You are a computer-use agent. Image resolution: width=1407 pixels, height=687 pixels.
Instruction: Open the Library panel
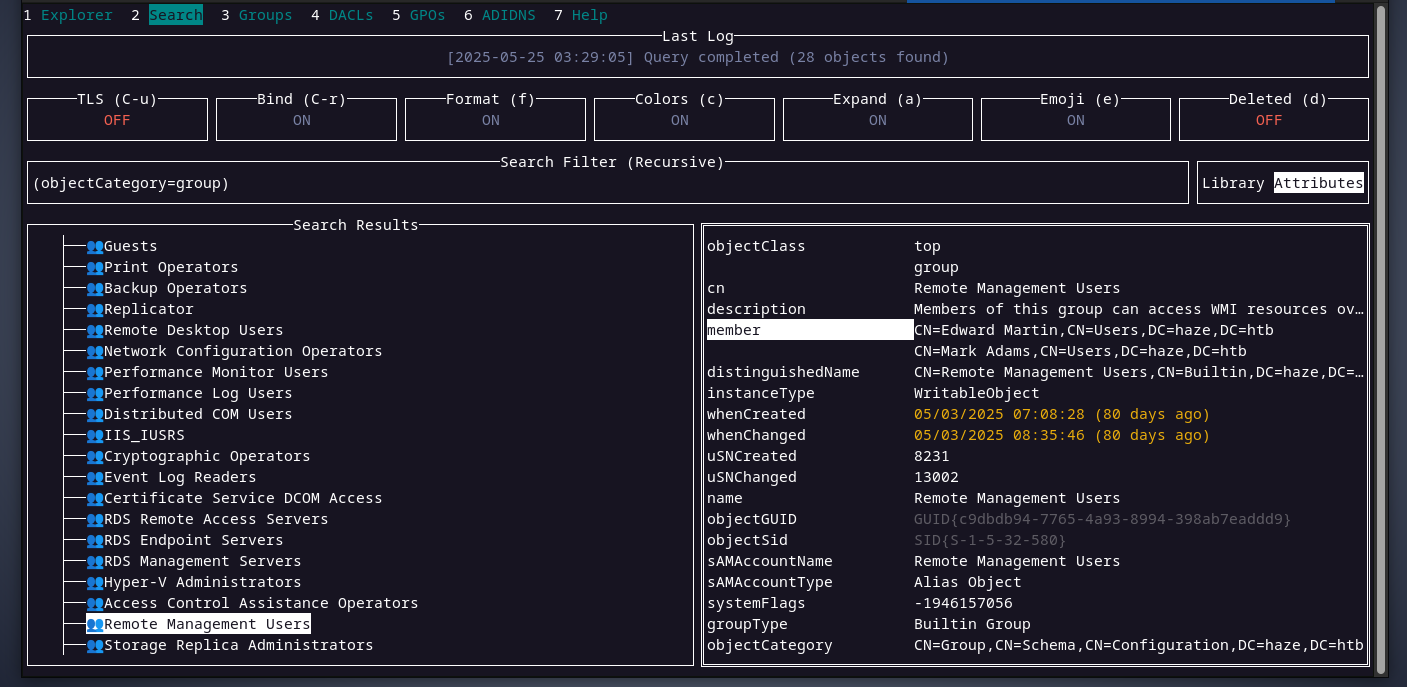pos(1233,183)
